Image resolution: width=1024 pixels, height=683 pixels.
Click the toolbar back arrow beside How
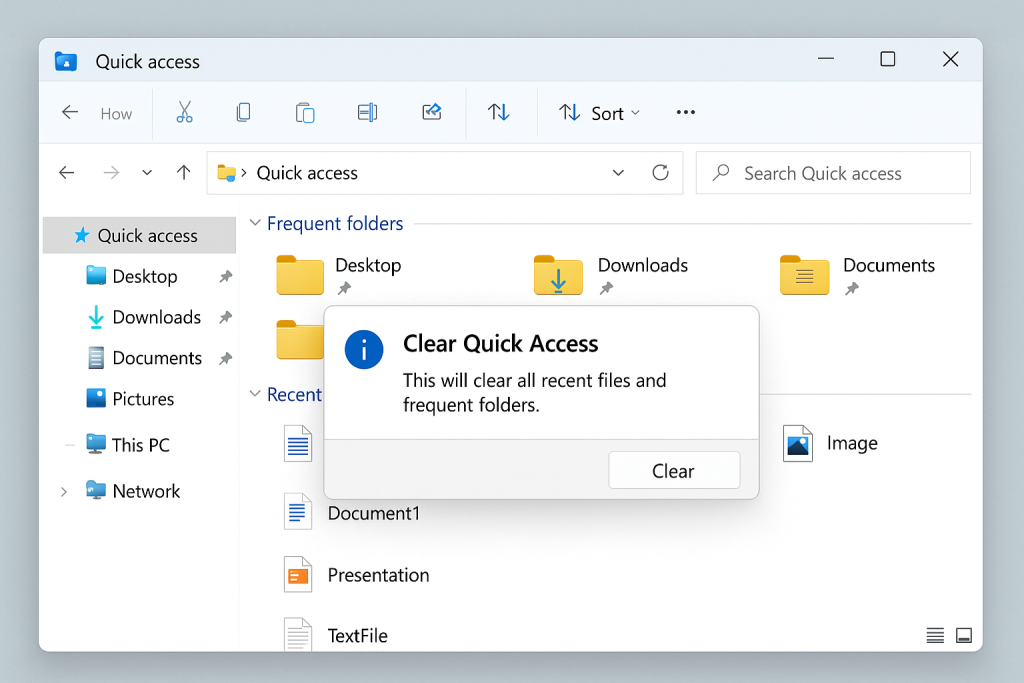70,112
